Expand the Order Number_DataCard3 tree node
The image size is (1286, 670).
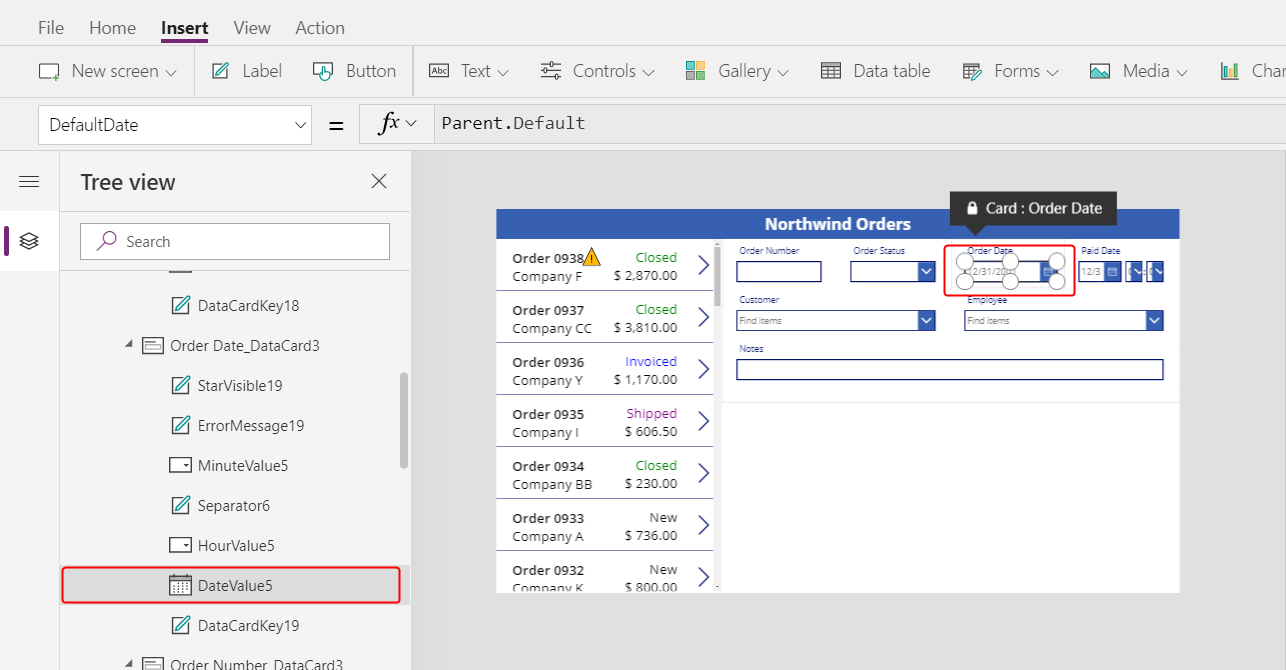click(128, 662)
